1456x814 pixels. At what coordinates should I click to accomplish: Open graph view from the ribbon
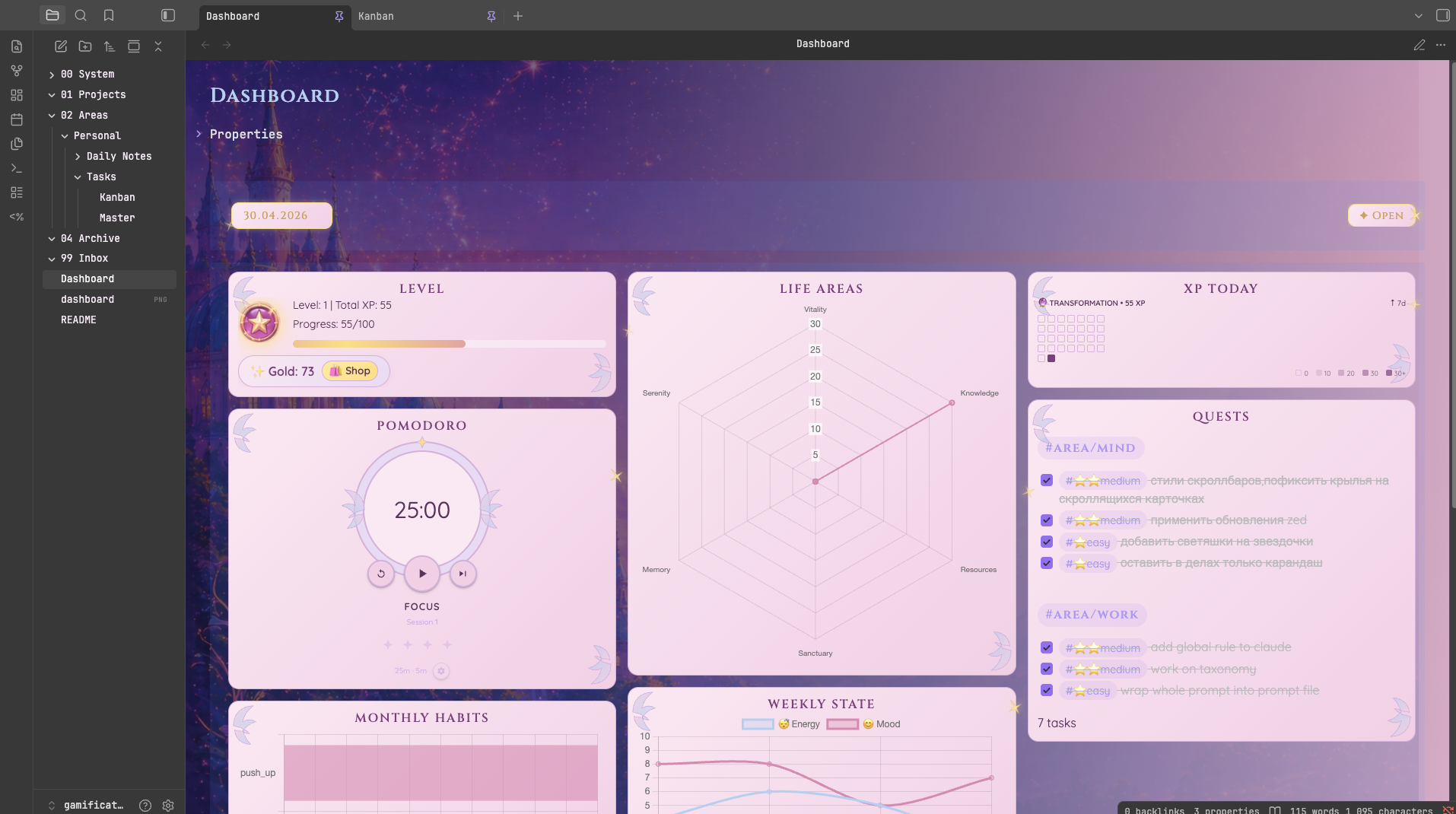pos(17,71)
